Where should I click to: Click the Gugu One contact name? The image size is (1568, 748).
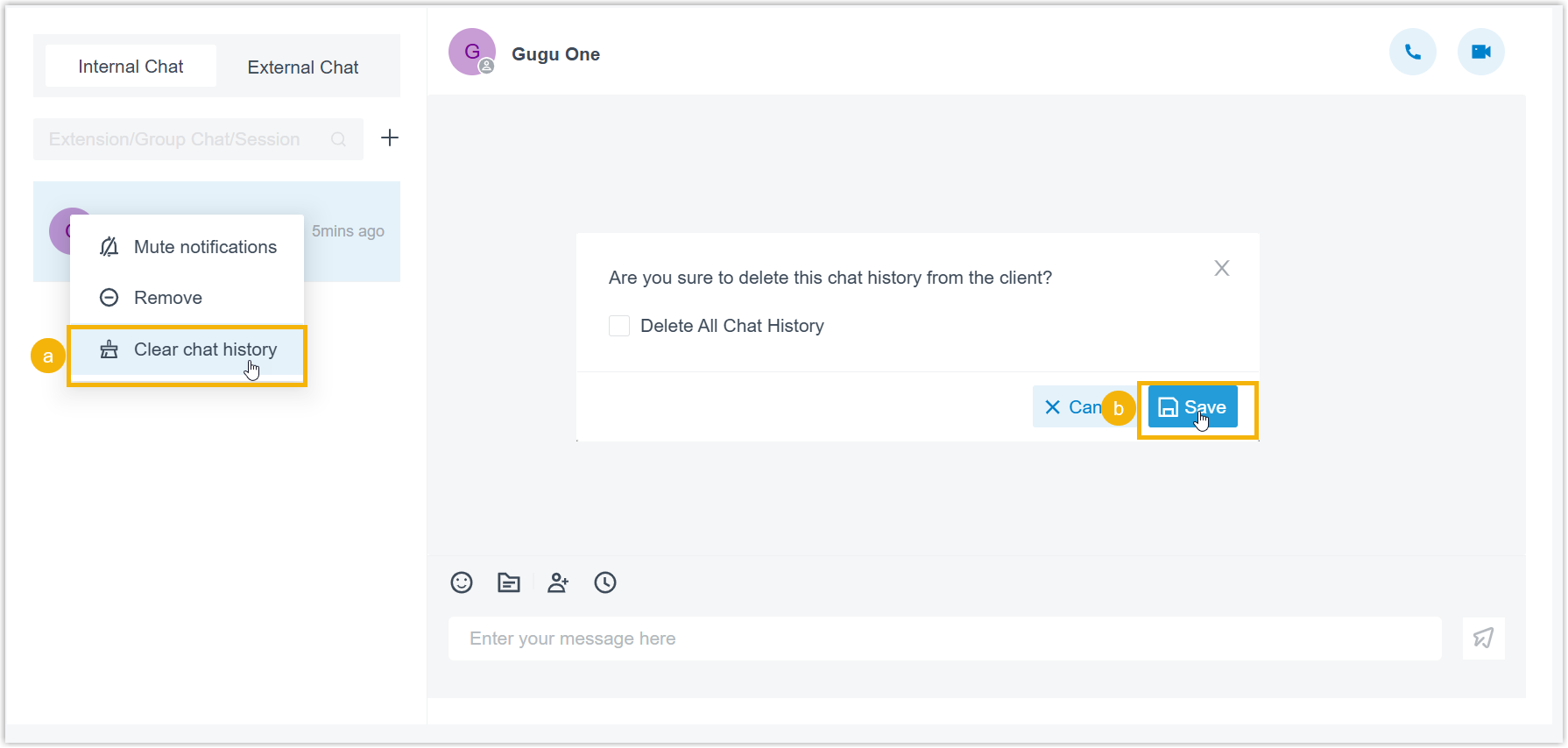pos(555,54)
